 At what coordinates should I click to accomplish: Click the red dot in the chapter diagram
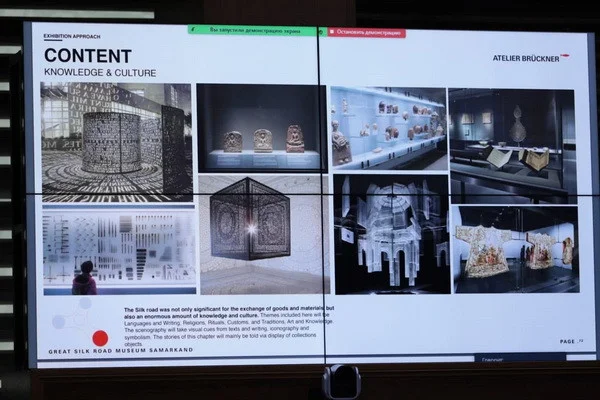tap(100, 338)
